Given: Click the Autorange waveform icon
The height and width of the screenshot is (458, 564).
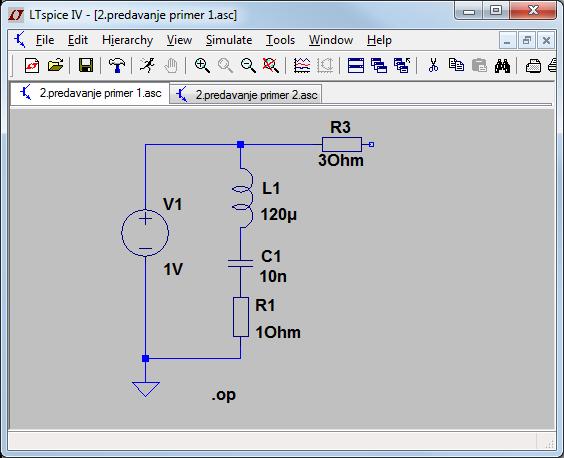Looking at the screenshot, I should pos(302,66).
